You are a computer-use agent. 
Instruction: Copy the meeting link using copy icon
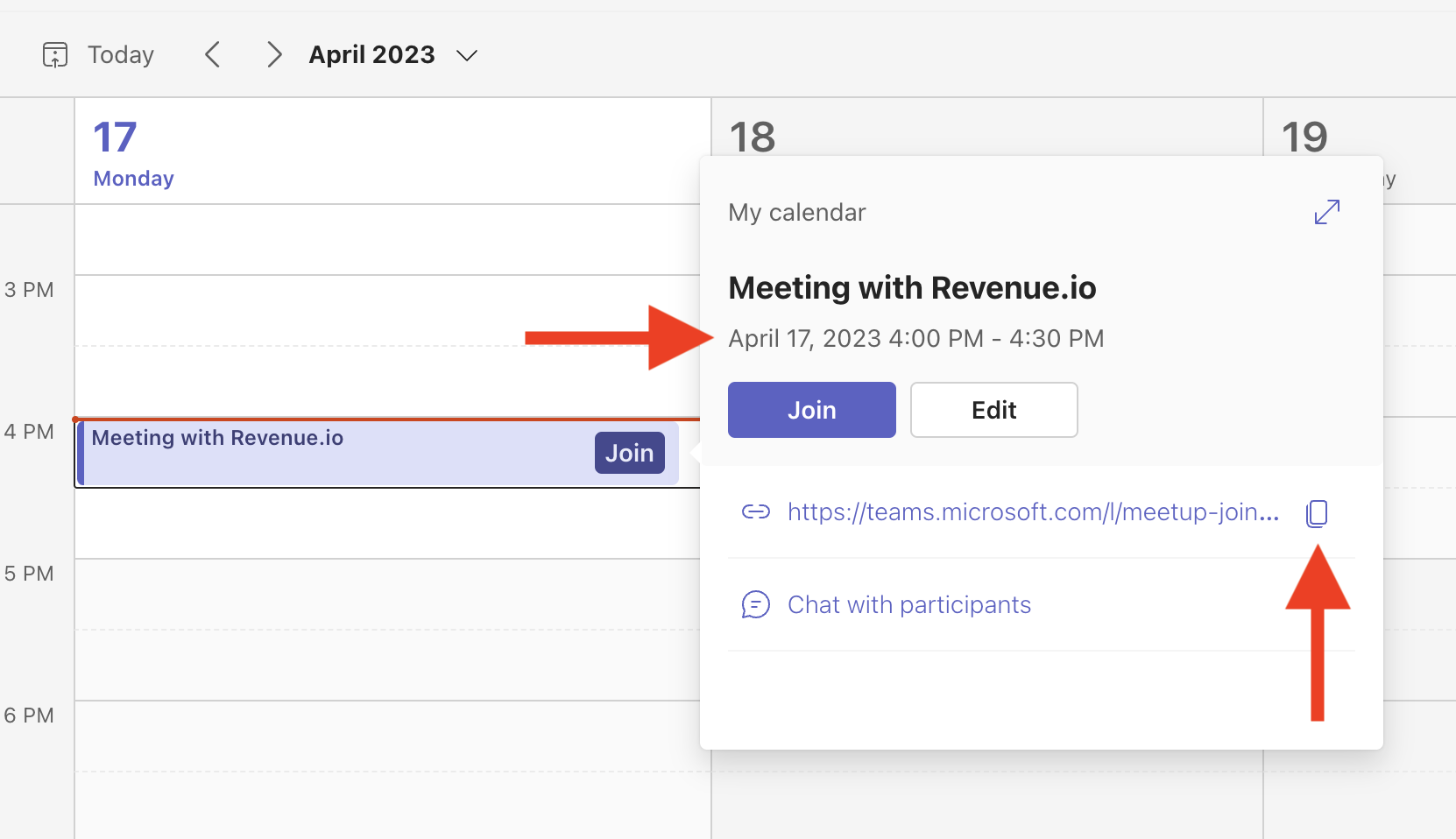click(x=1317, y=513)
